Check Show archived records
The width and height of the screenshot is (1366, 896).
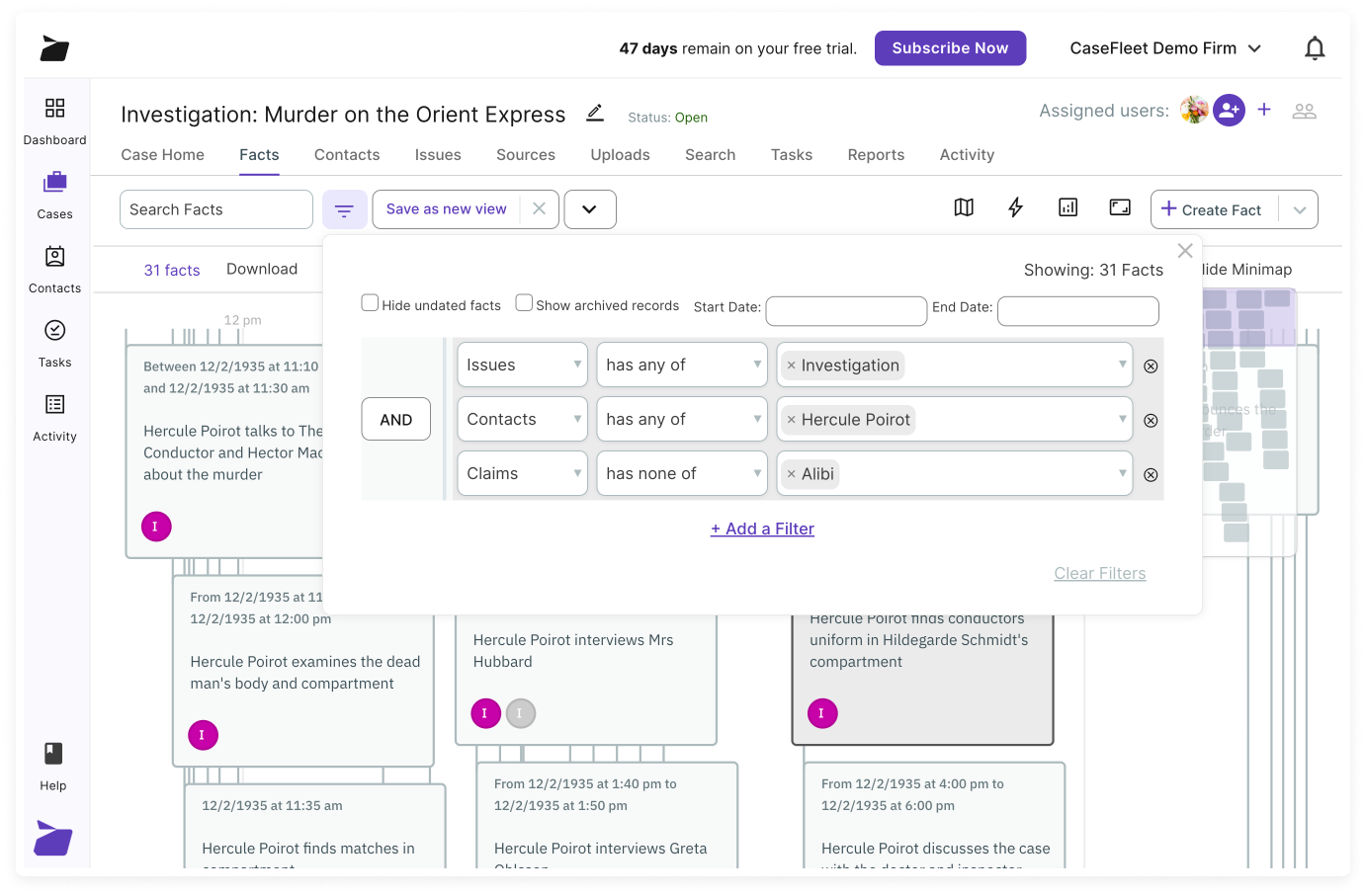tap(524, 302)
